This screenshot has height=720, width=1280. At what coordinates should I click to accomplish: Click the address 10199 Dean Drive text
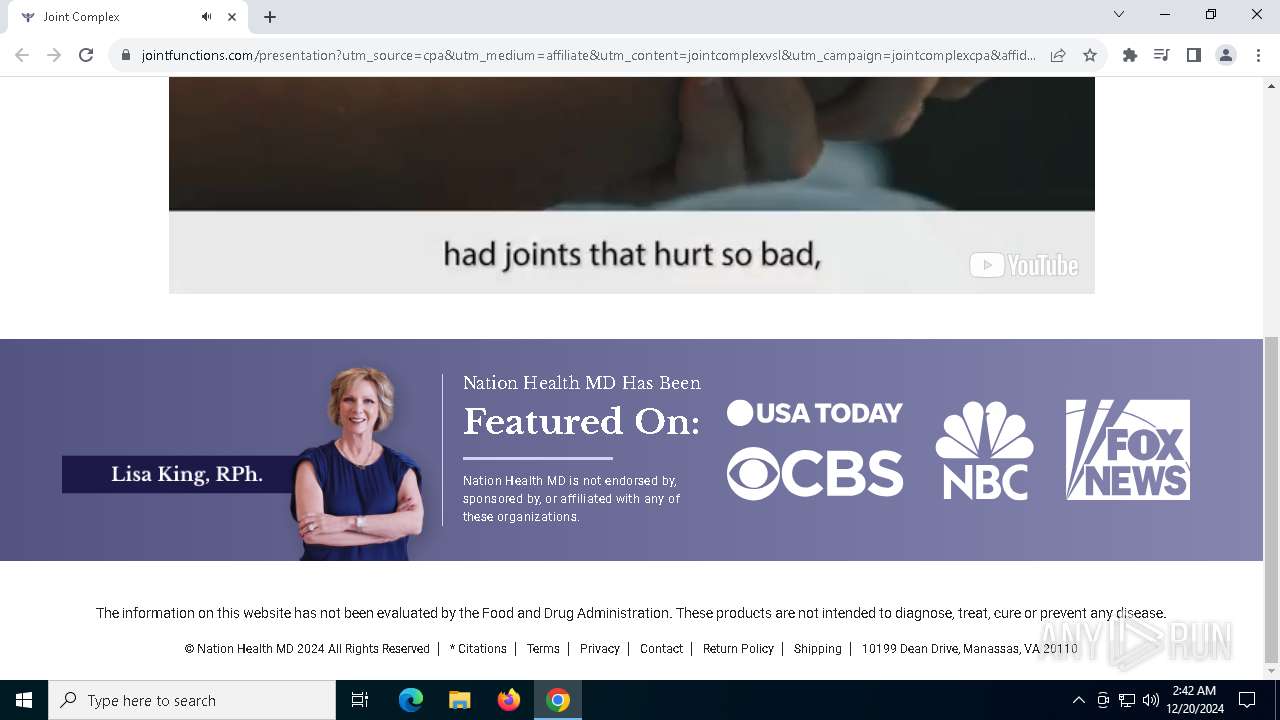969,649
